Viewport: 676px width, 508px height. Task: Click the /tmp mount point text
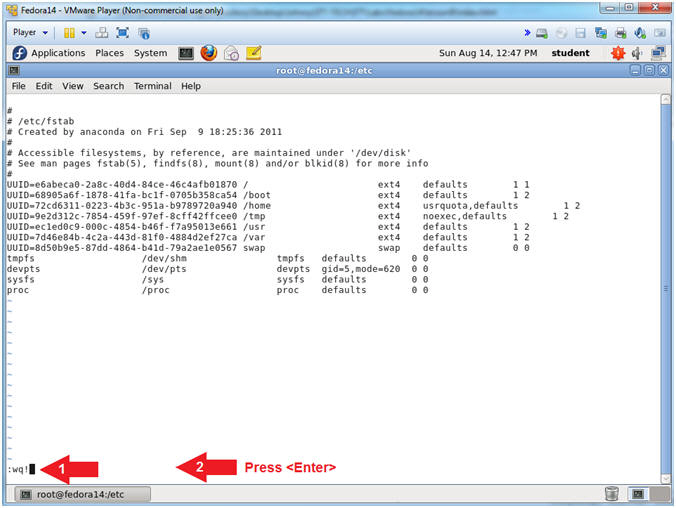(x=254, y=216)
